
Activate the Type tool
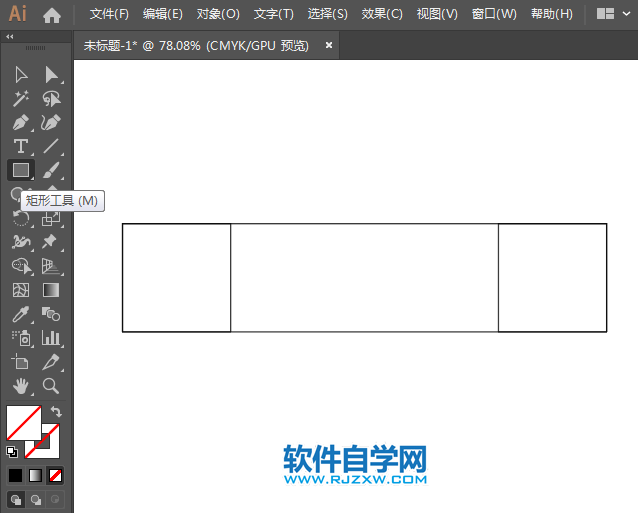21,146
